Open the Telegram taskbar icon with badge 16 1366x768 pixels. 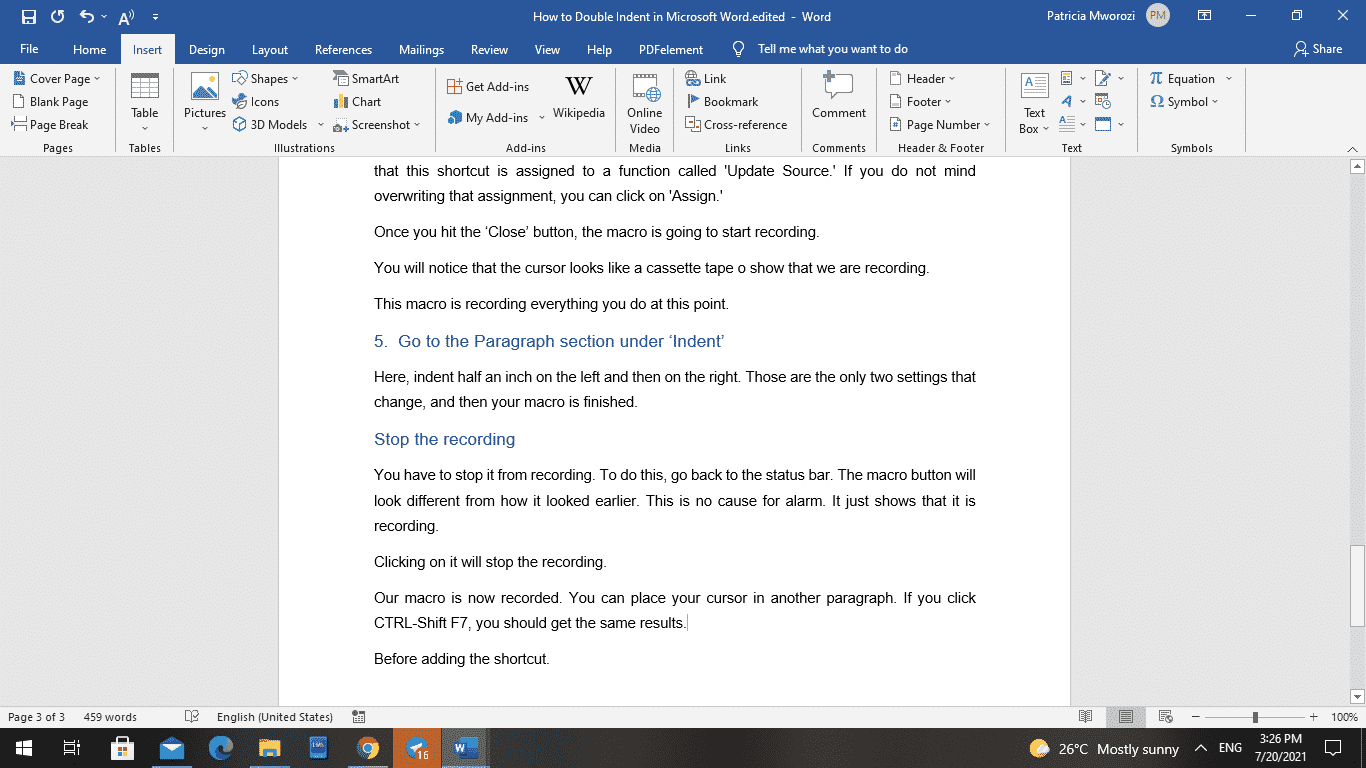(417, 748)
